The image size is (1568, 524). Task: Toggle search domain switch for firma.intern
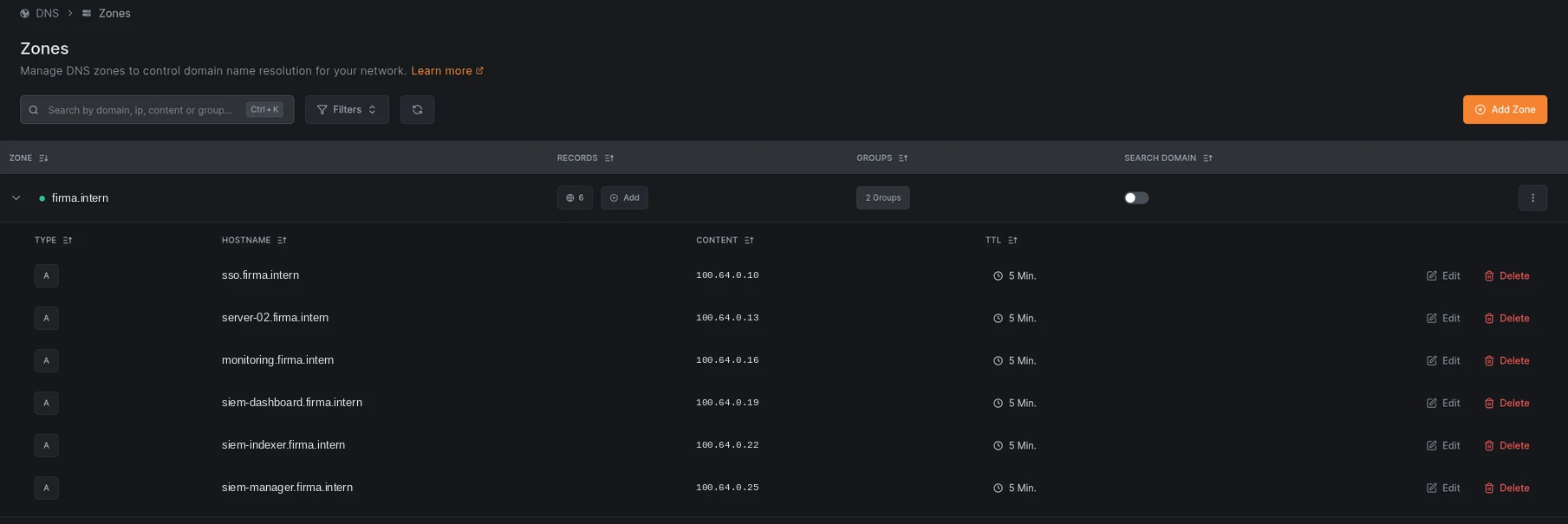tap(1136, 197)
